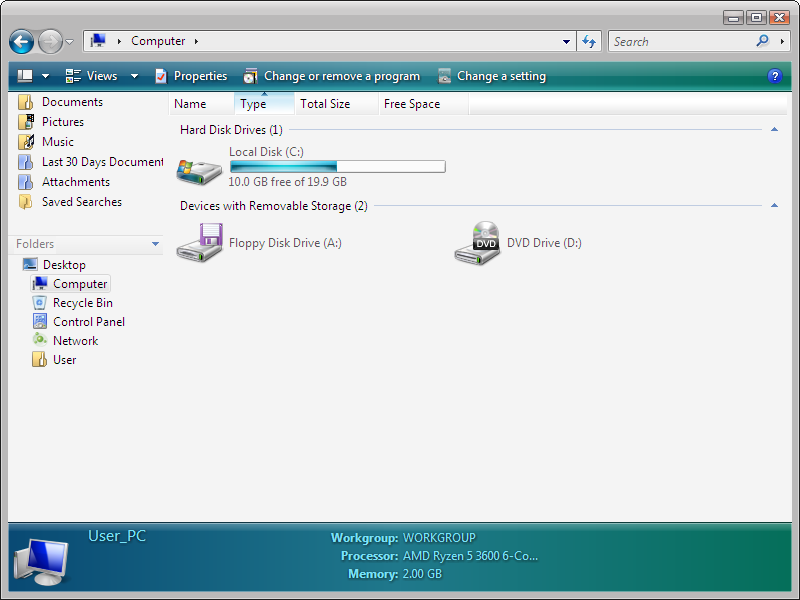Click the Local Disk (C:) label
The image size is (800, 600).
266,152
